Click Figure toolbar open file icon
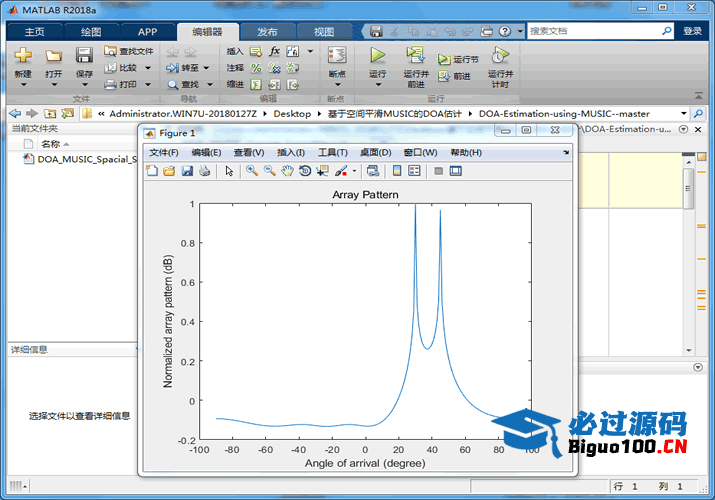 click(x=169, y=171)
